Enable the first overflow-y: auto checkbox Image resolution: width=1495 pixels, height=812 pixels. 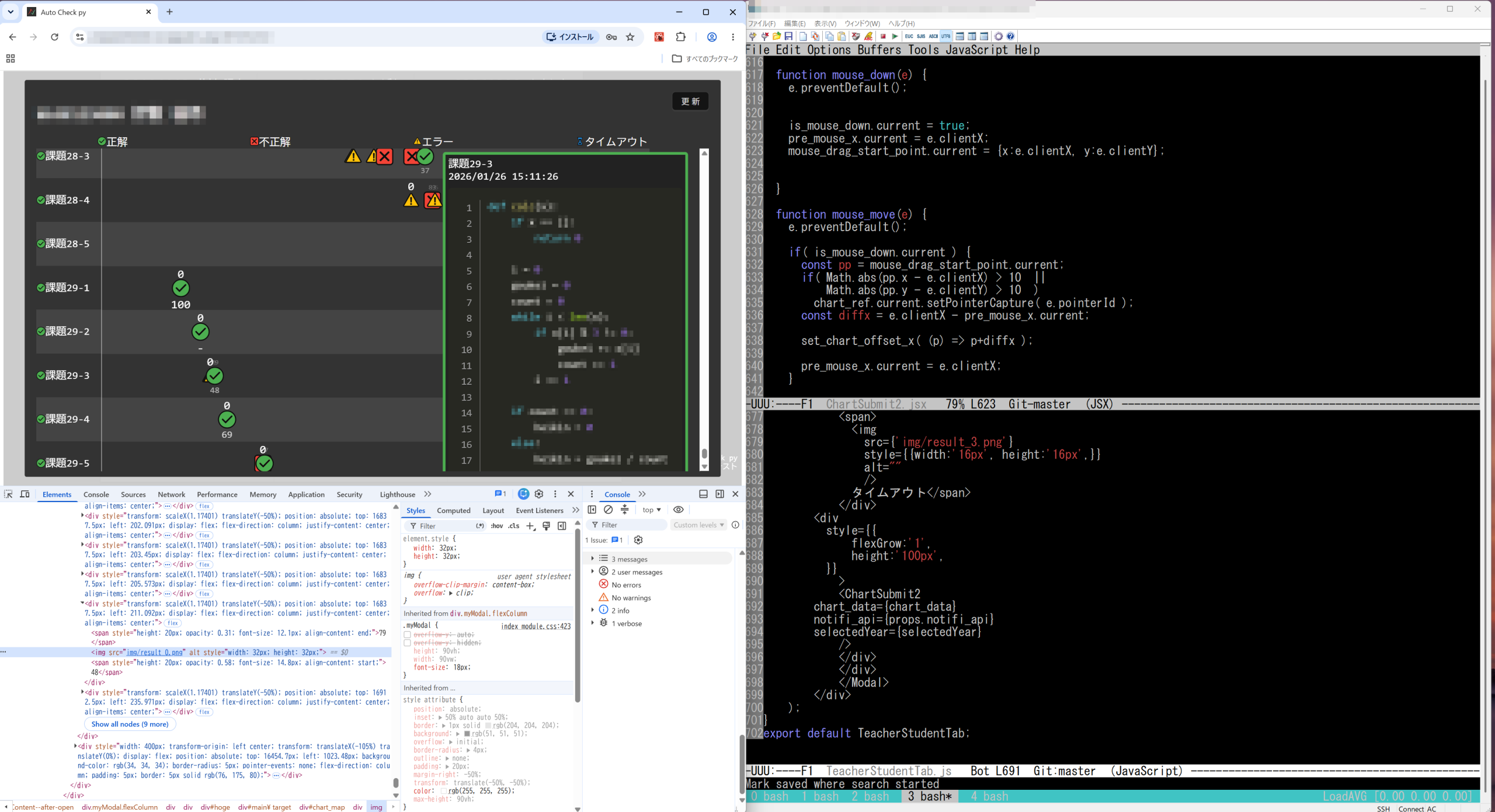tap(407, 635)
